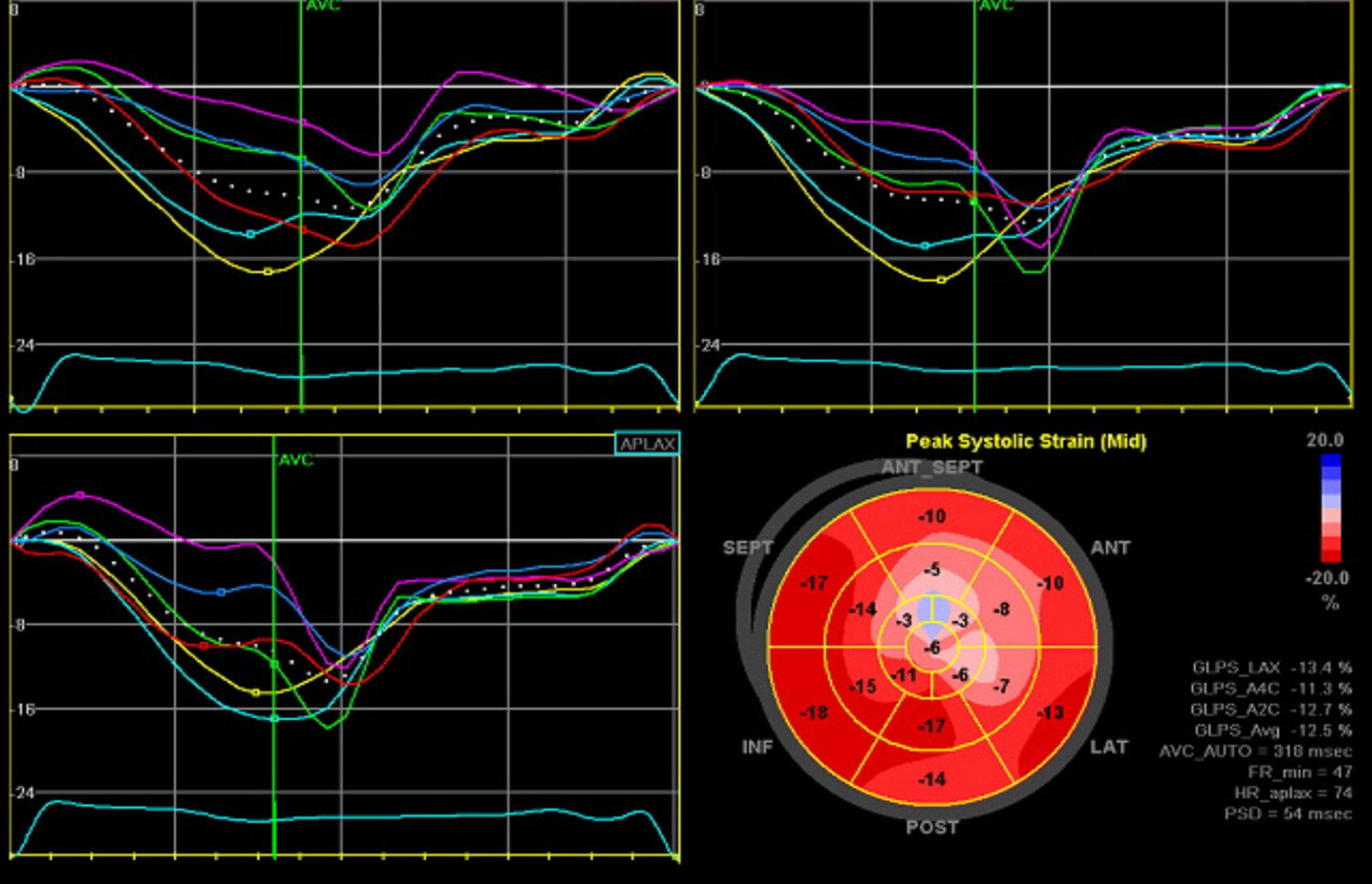Screen dimensions: 1372x884
Task: Select the mid inferior segment showing -15
Action: (863, 686)
